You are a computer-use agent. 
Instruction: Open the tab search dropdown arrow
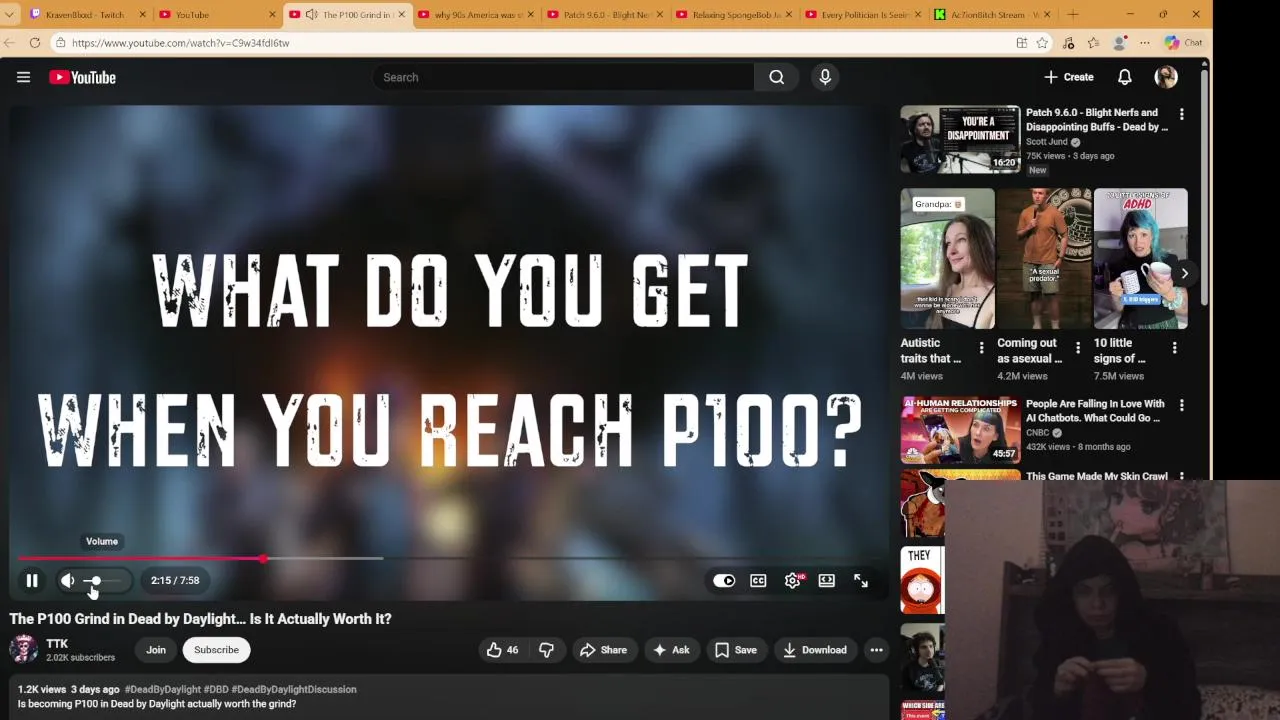[9, 14]
